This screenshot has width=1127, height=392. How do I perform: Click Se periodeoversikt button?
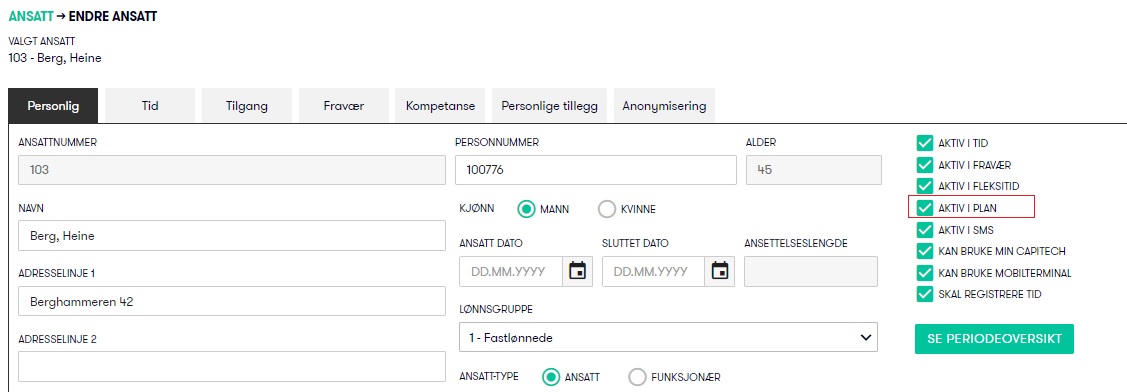point(994,339)
